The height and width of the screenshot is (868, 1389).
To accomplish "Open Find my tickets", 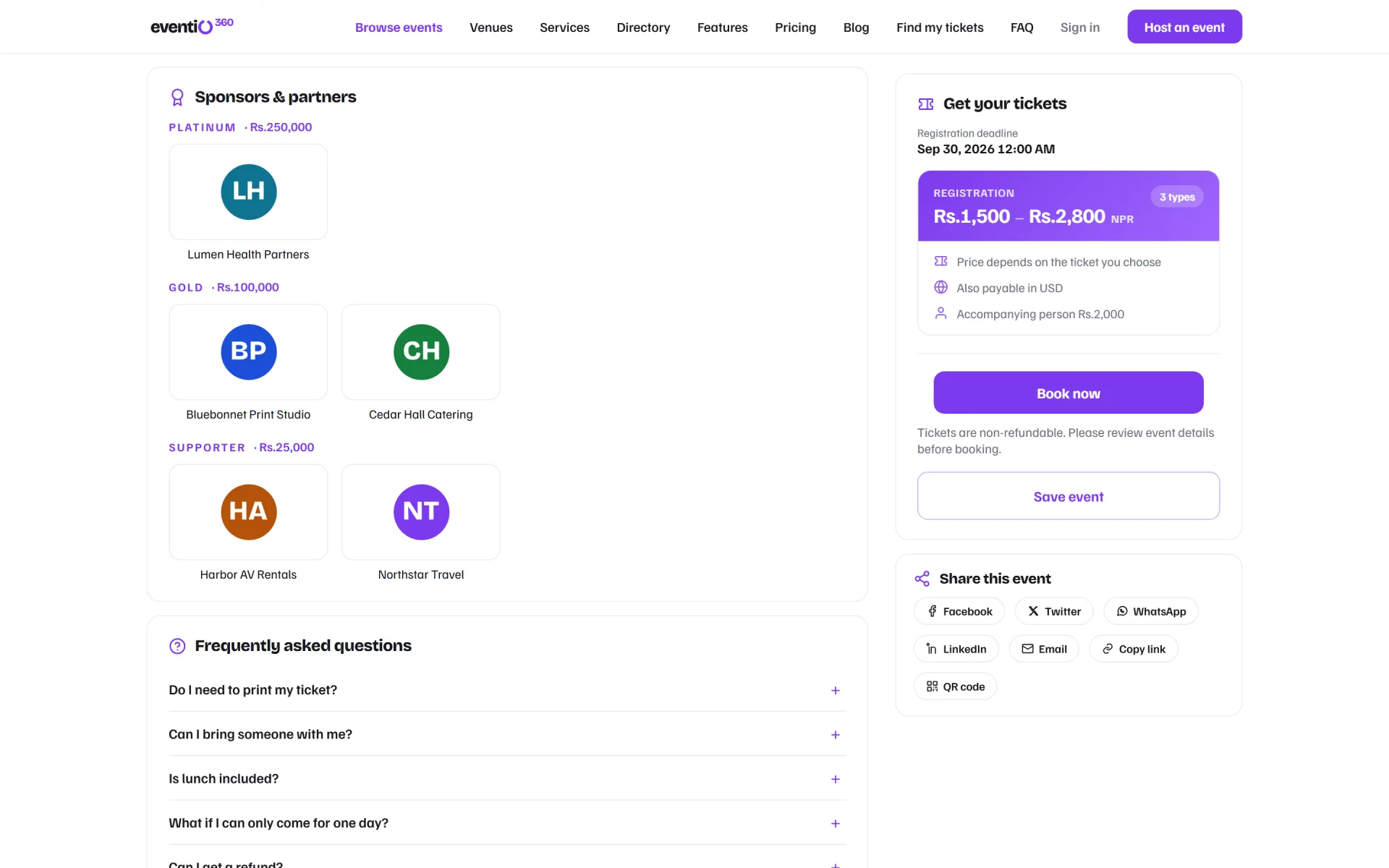I will point(940,27).
